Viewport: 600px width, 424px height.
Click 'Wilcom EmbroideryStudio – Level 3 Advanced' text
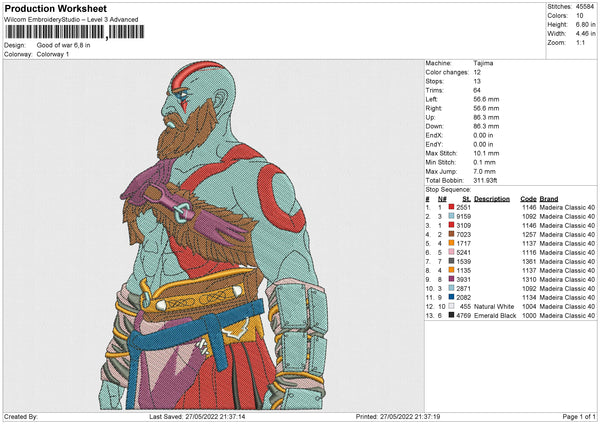click(x=71, y=20)
